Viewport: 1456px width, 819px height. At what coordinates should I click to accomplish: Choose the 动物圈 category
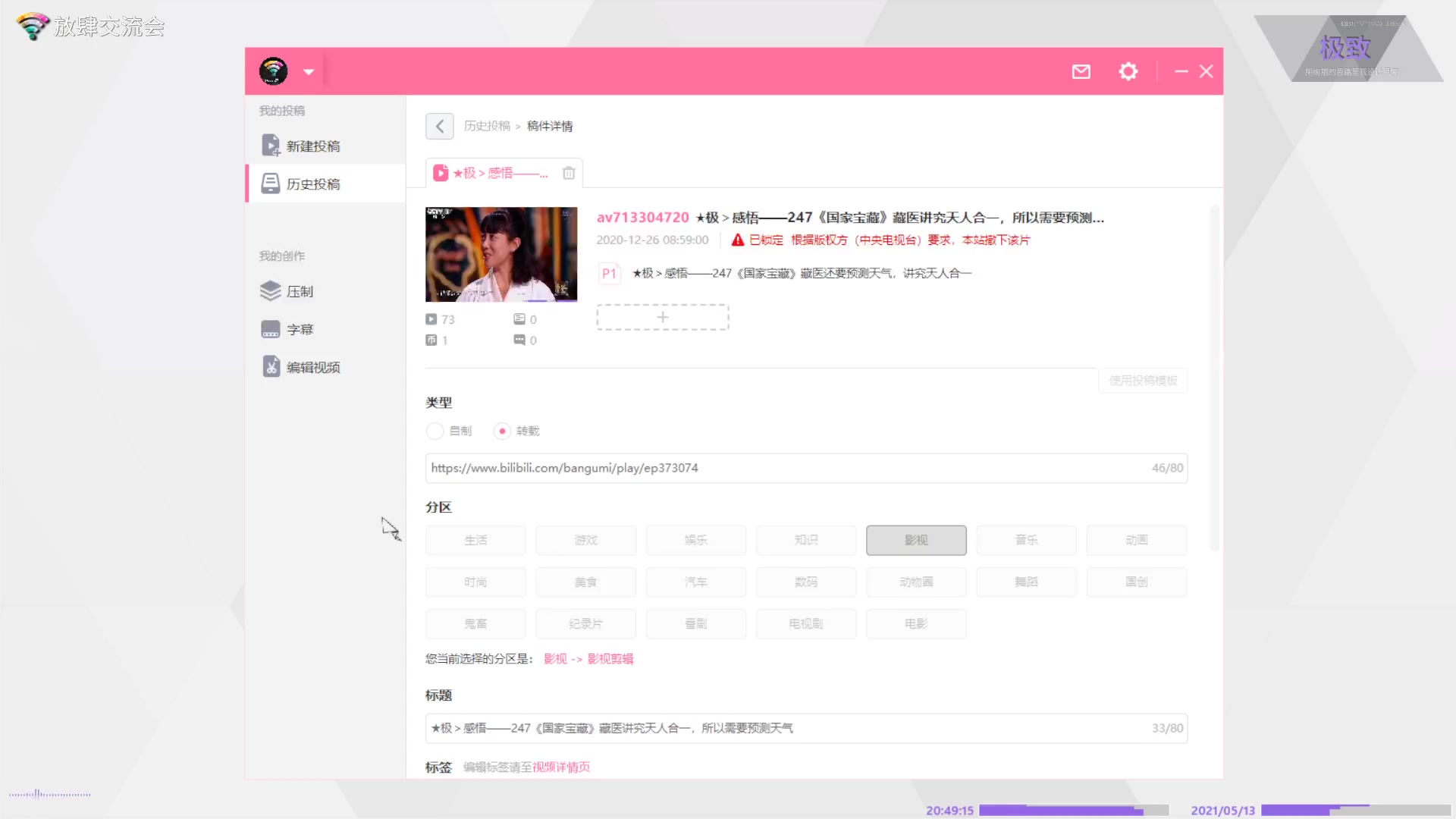[x=916, y=582]
